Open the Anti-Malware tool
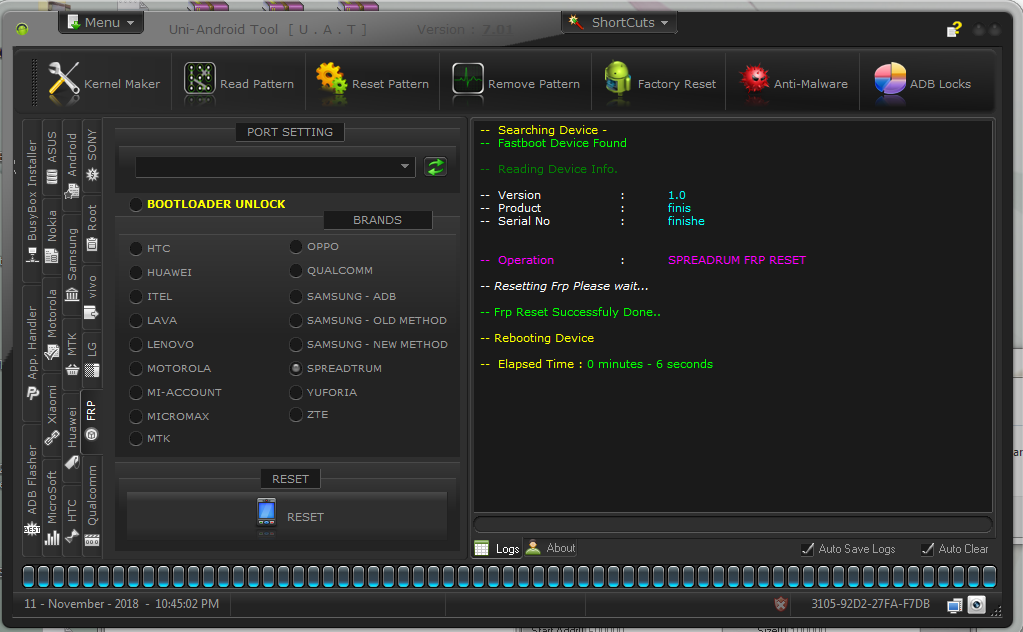This screenshot has width=1023, height=632. (793, 83)
